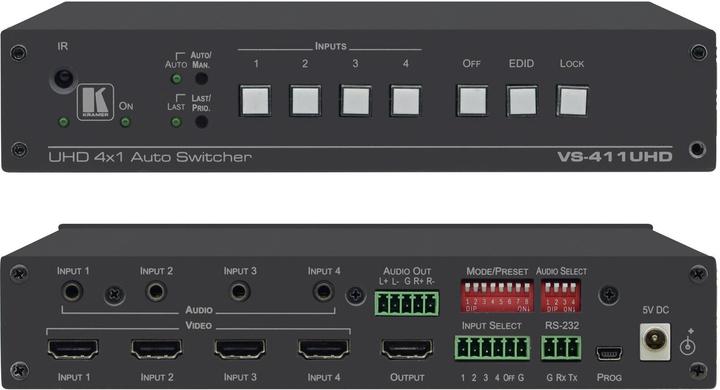Click the Input 3 audio jack
This screenshot has height=390, width=720.
point(240,291)
